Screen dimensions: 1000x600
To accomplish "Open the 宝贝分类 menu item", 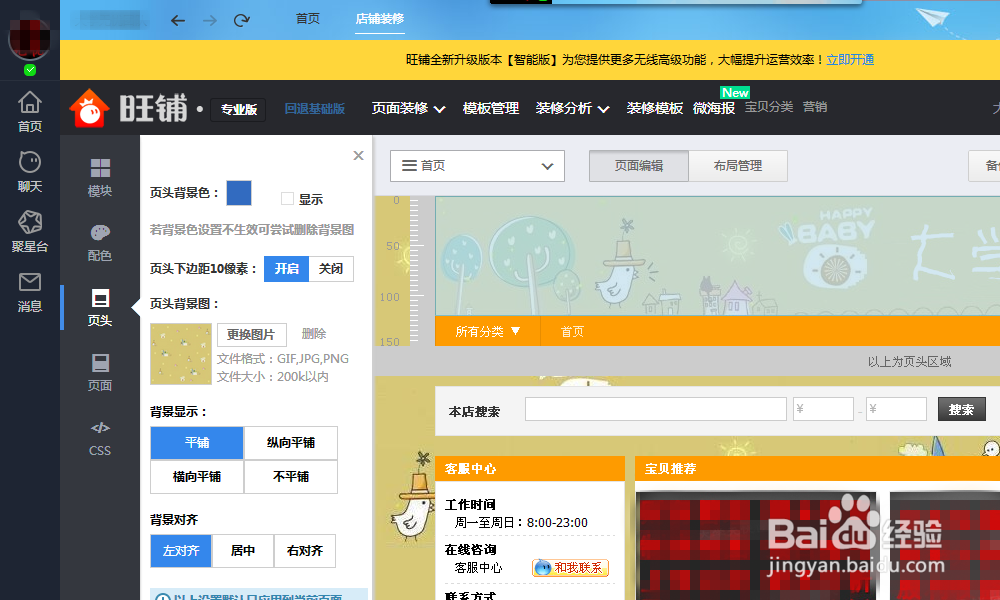I will (x=768, y=107).
